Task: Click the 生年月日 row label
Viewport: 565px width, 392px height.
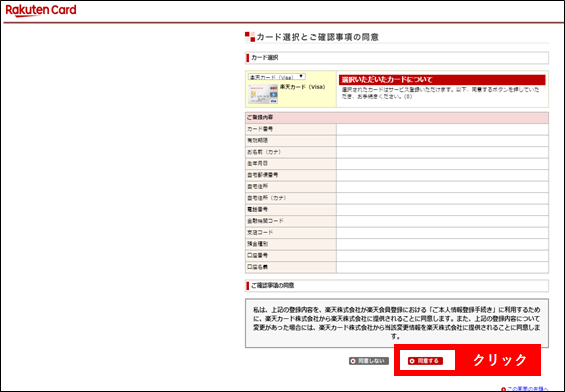Action: click(x=257, y=164)
